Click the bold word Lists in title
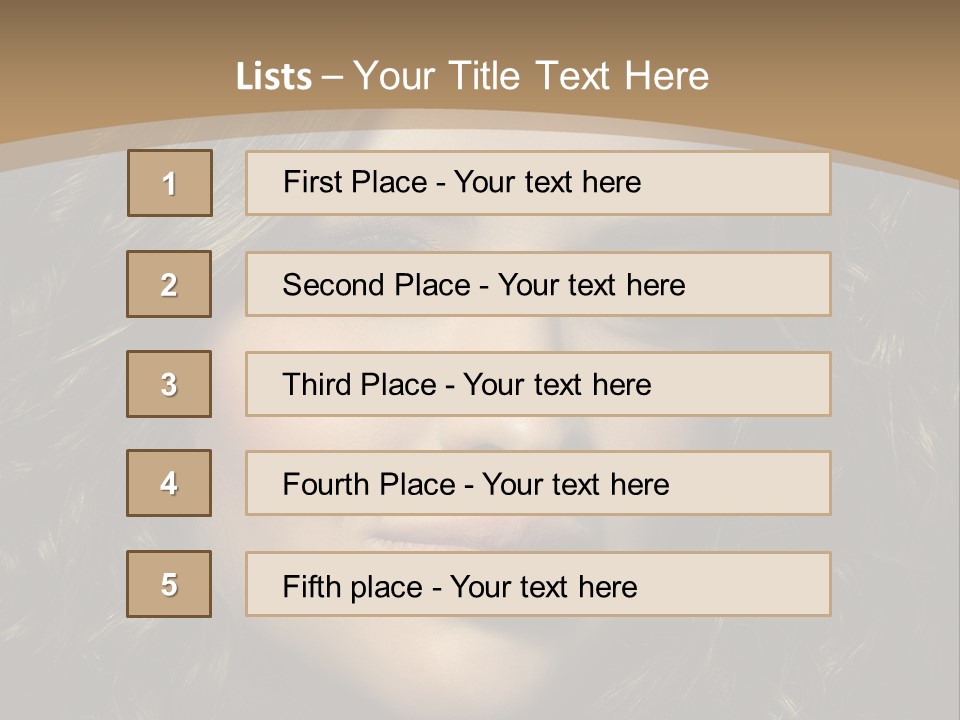This screenshot has height=720, width=960. click(274, 77)
